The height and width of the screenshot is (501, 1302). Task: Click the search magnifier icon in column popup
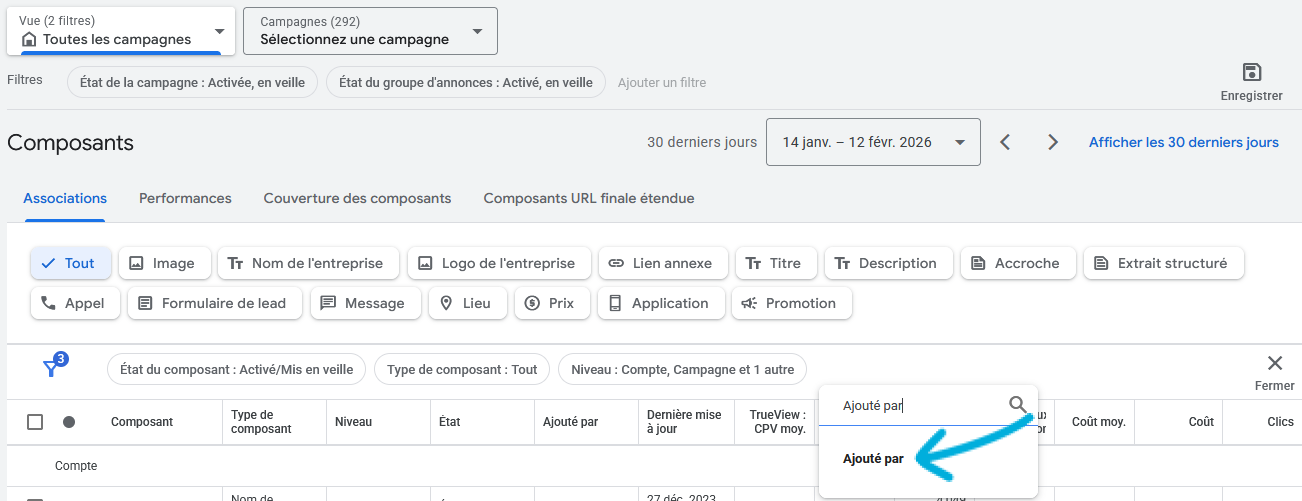pos(1017,405)
